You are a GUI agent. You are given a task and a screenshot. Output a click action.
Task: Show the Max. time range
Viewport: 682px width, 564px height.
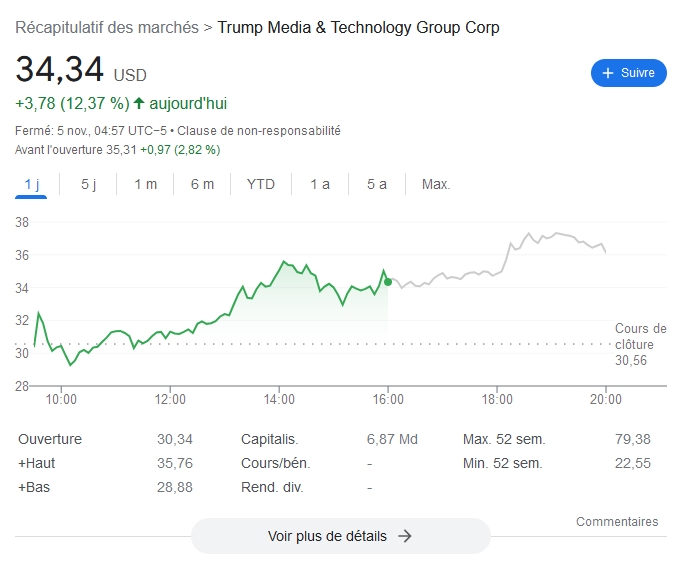pos(436,184)
